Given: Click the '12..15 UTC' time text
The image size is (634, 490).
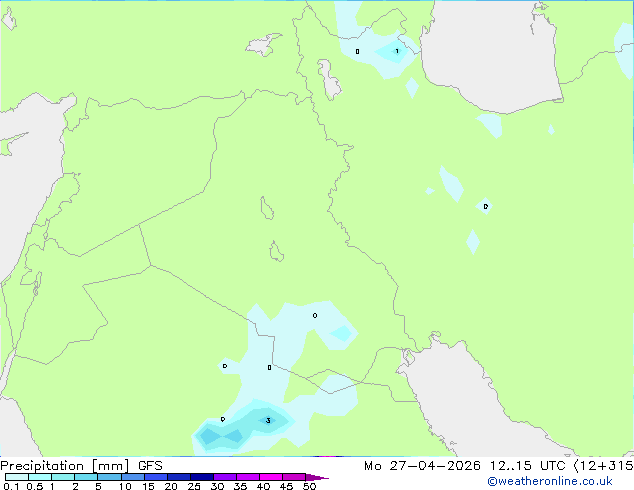Looking at the screenshot, I should click(527, 466).
